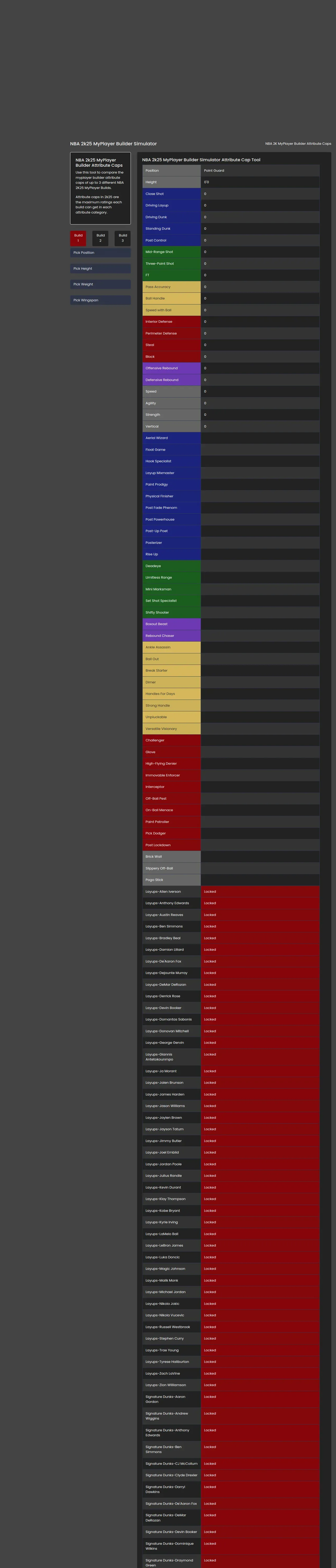Image resolution: width=336 pixels, height=1568 pixels.
Task: Select the Agility attribute row
Action: (231, 403)
